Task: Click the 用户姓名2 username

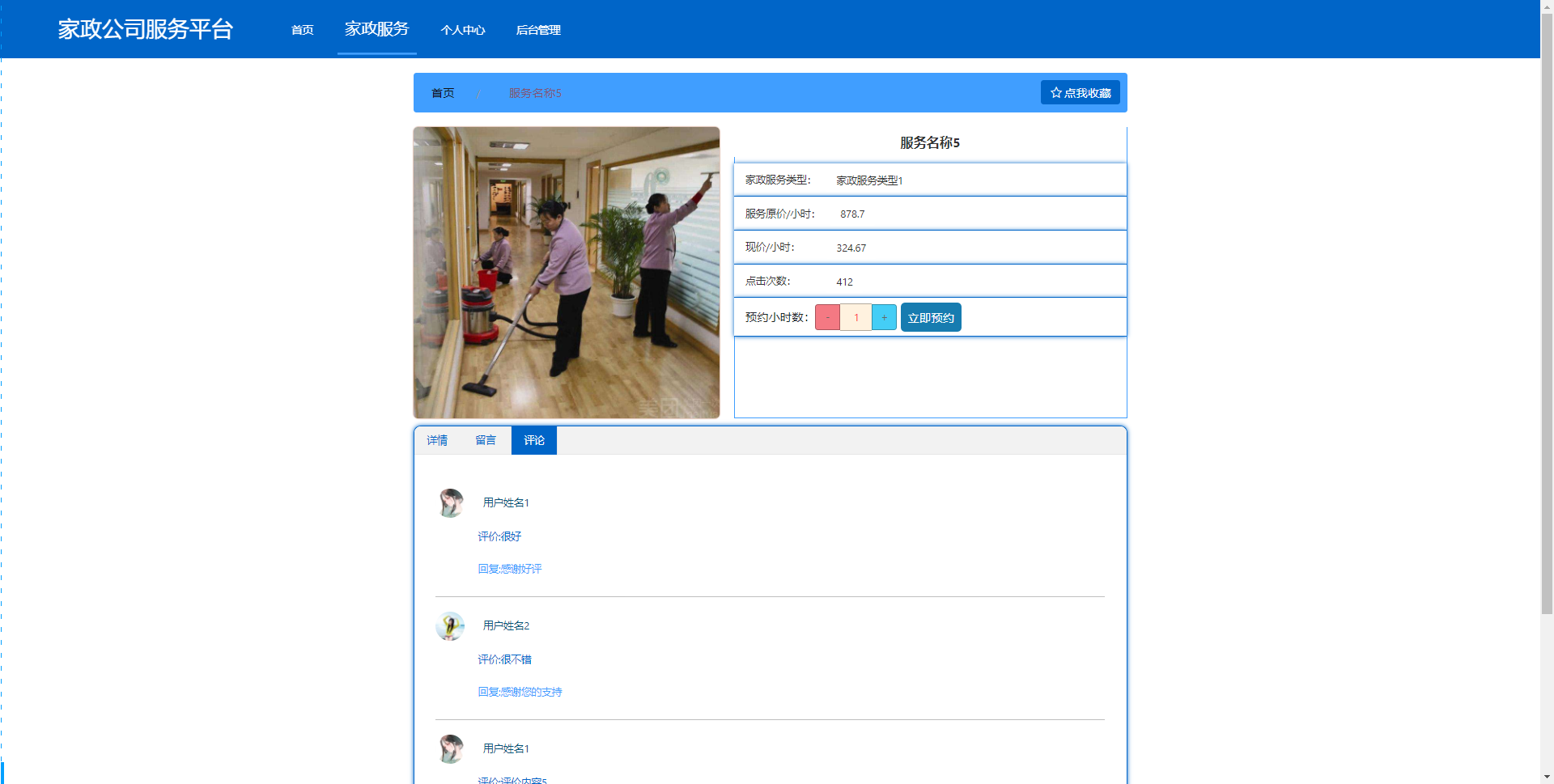Action: (506, 625)
